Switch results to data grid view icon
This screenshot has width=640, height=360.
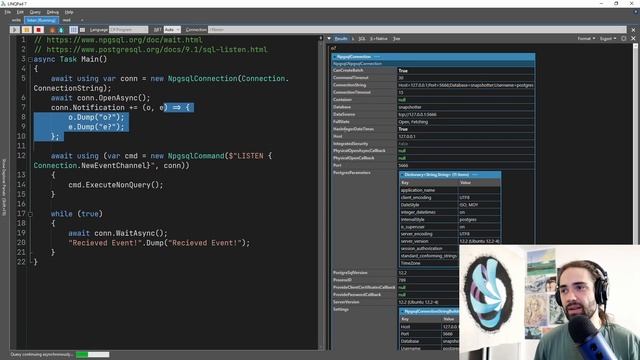point(82,30)
